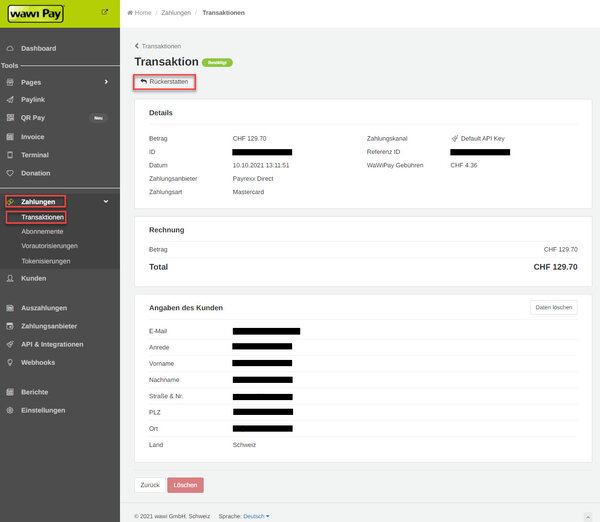Viewport: 600px width, 522px height.
Task: Open external link icon beside logo
Action: [104, 12]
